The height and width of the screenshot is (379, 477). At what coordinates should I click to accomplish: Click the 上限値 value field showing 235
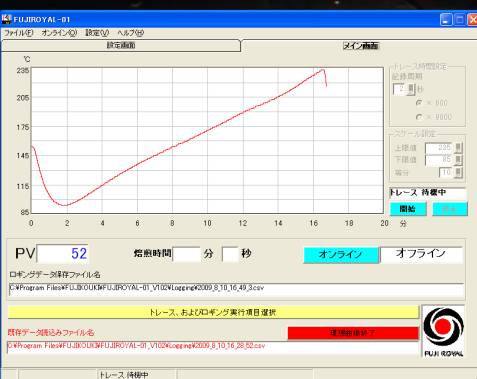pos(440,148)
